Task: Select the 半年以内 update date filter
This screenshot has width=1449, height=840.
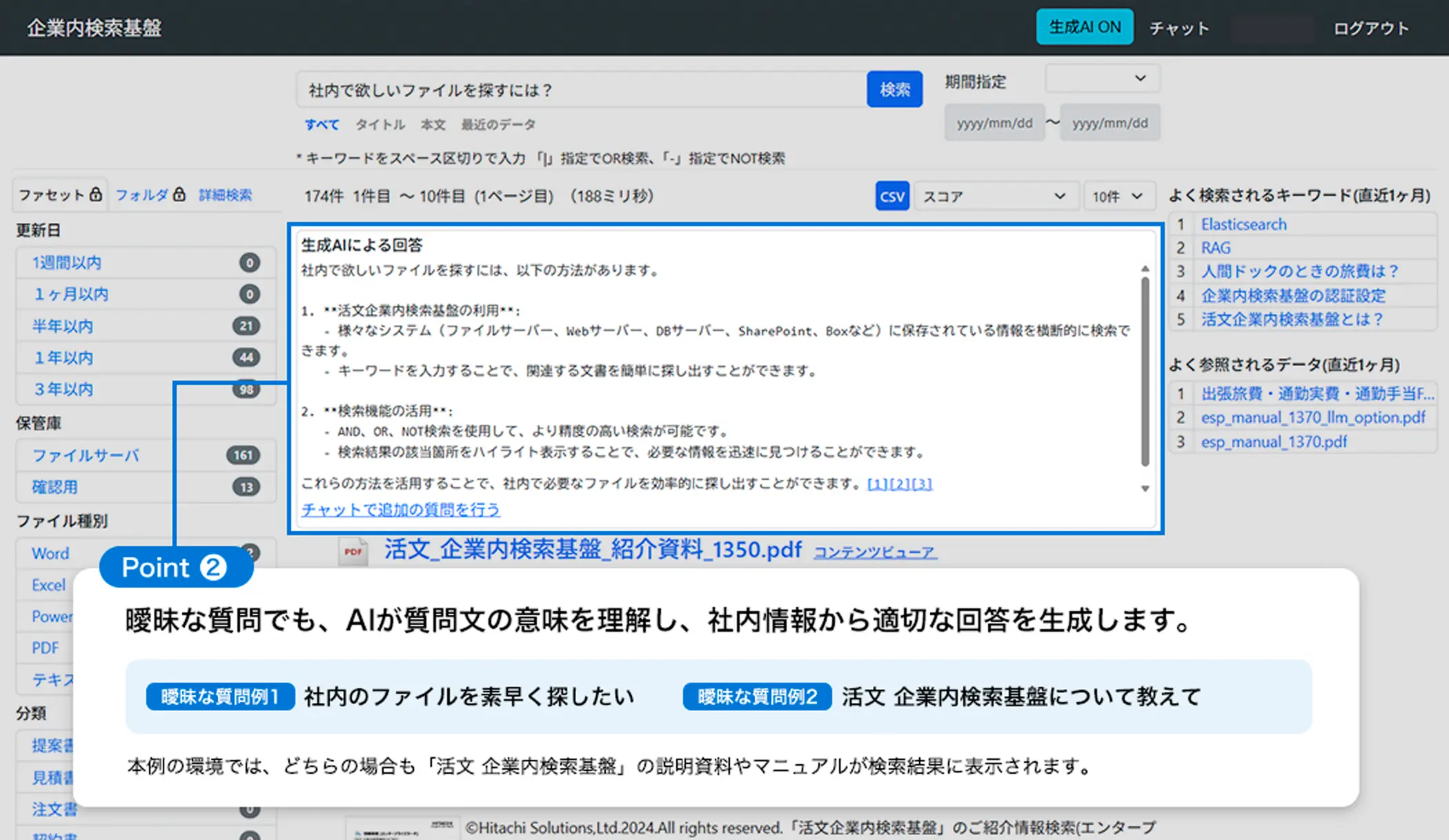Action: coord(63,326)
